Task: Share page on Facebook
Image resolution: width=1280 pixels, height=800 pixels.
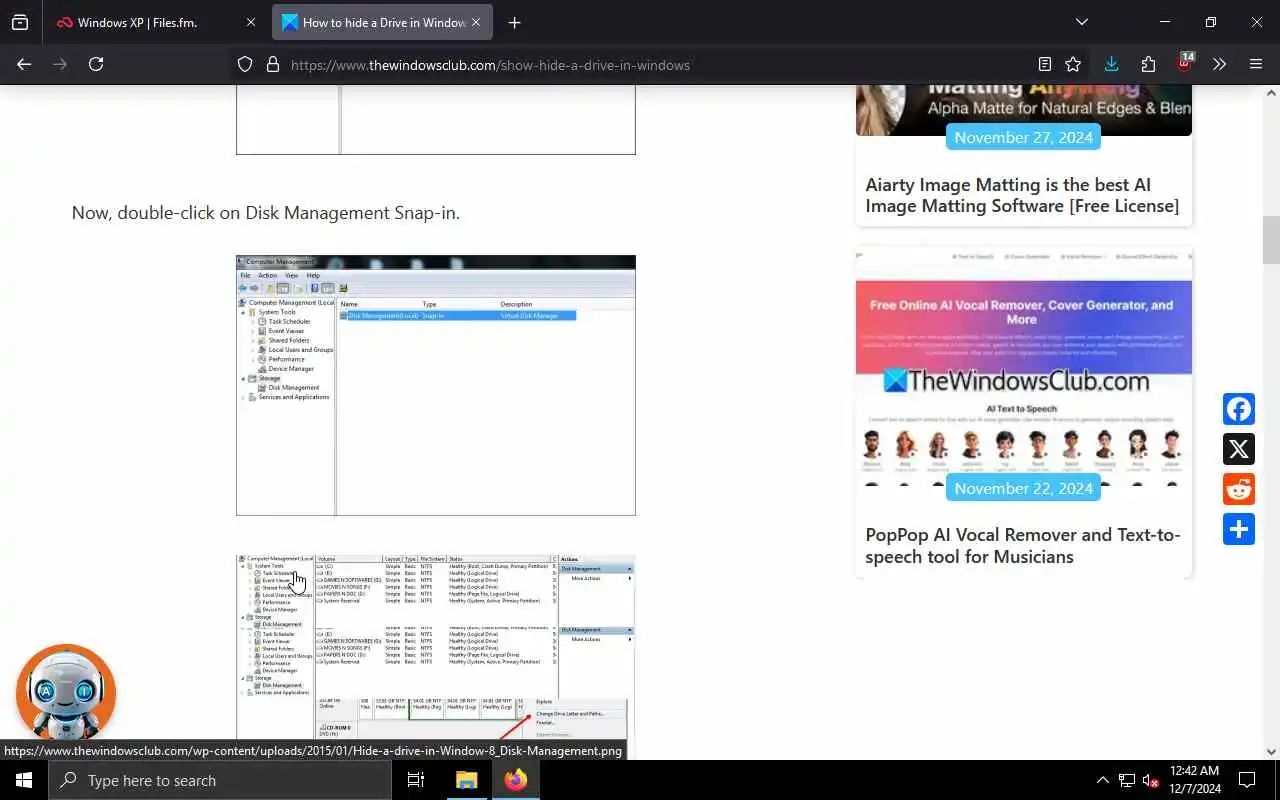Action: pyautogui.click(x=1239, y=409)
